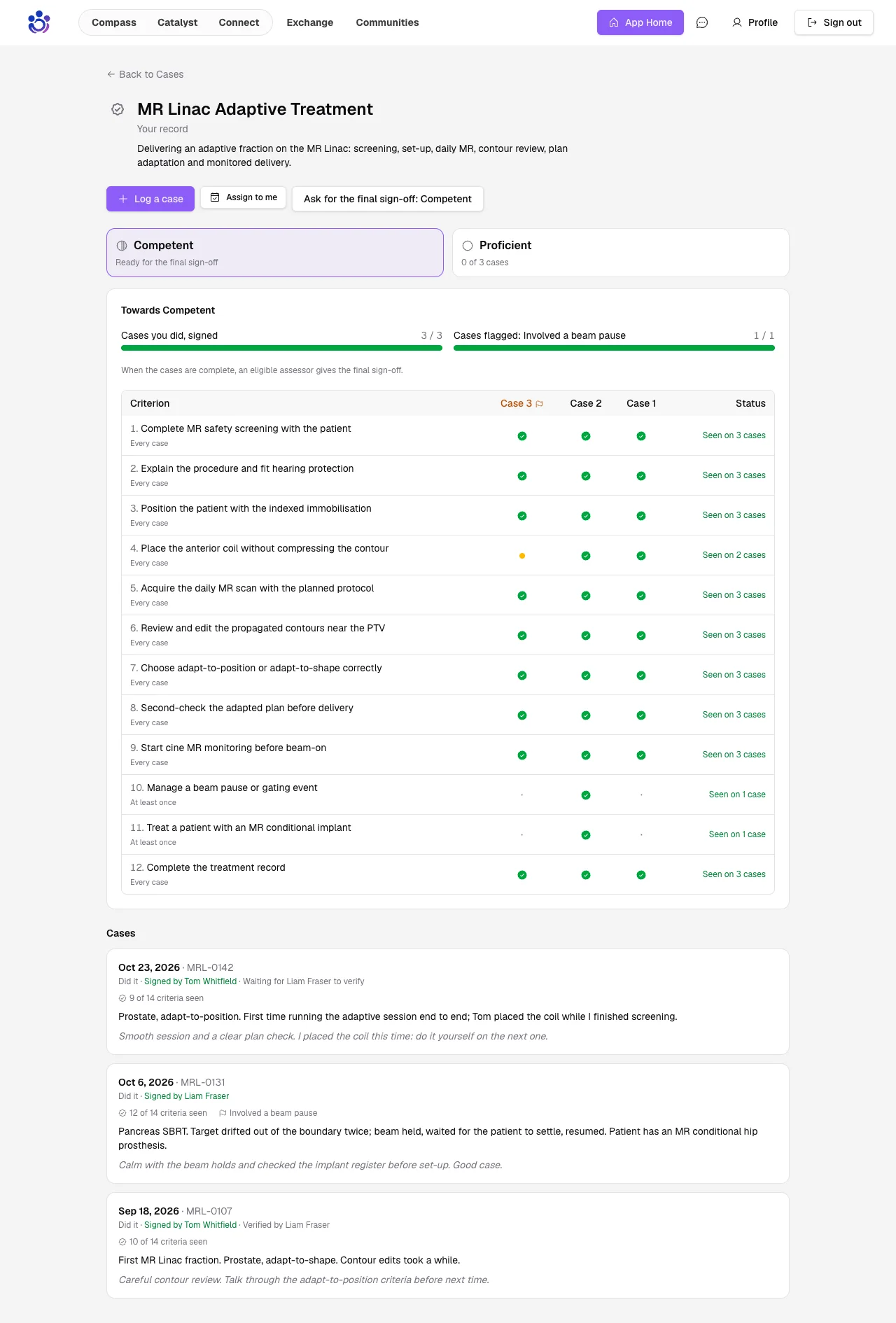Image resolution: width=896 pixels, height=1323 pixels.
Task: Go Back to Cases
Action: [x=145, y=74]
